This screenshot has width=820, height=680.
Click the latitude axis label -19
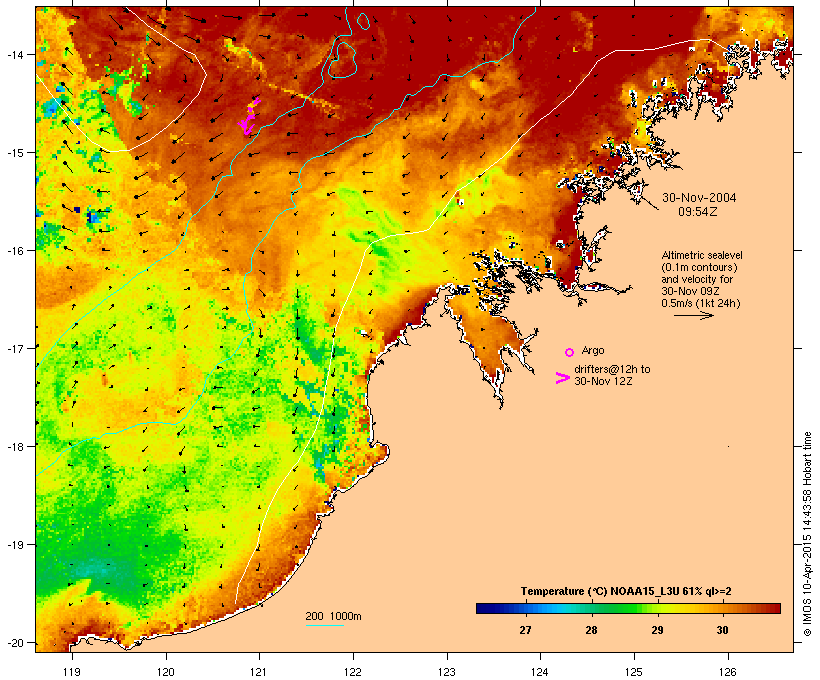click(x=15, y=545)
